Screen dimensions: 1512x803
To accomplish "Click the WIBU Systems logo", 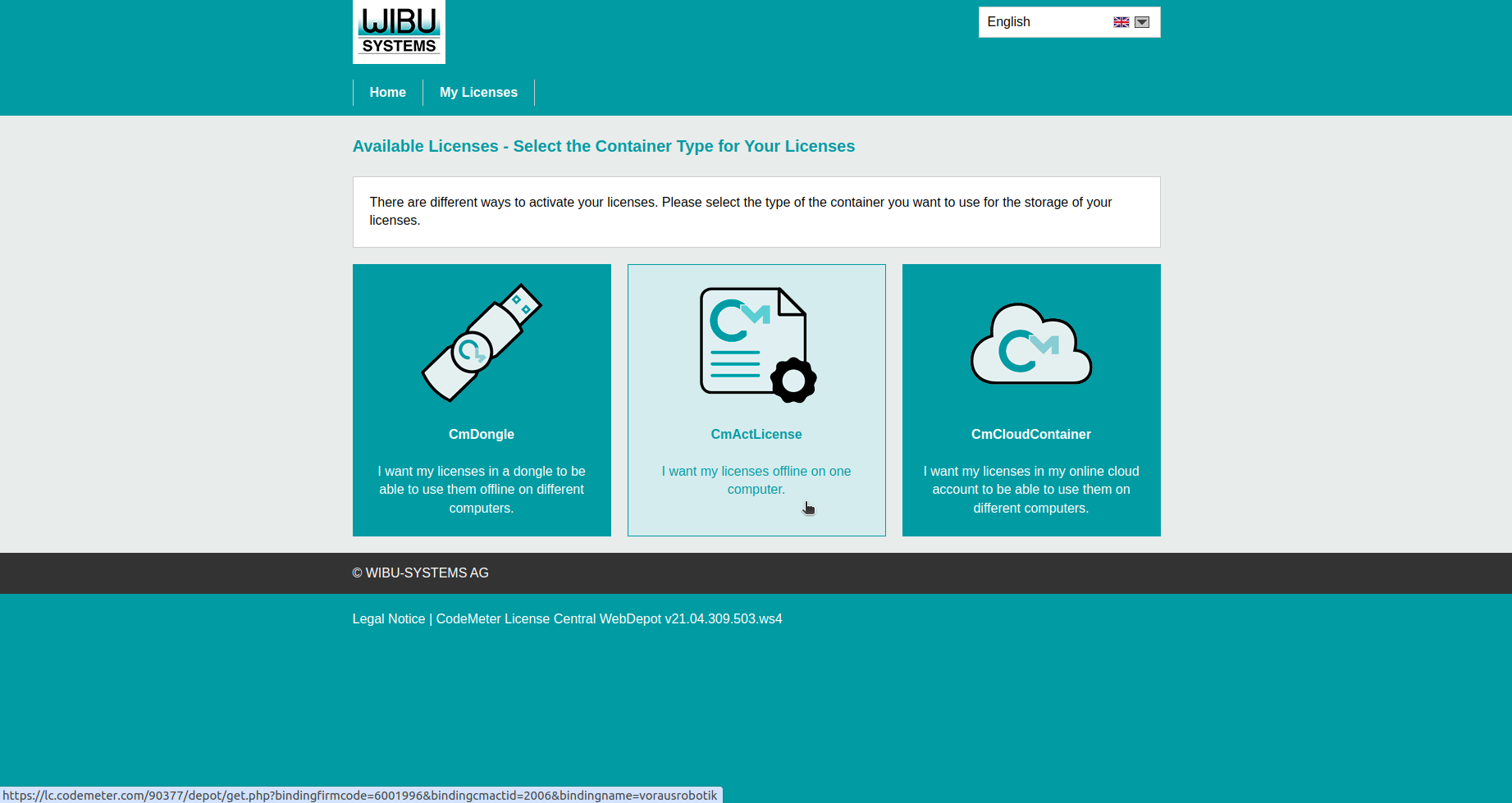I will pyautogui.click(x=399, y=32).
